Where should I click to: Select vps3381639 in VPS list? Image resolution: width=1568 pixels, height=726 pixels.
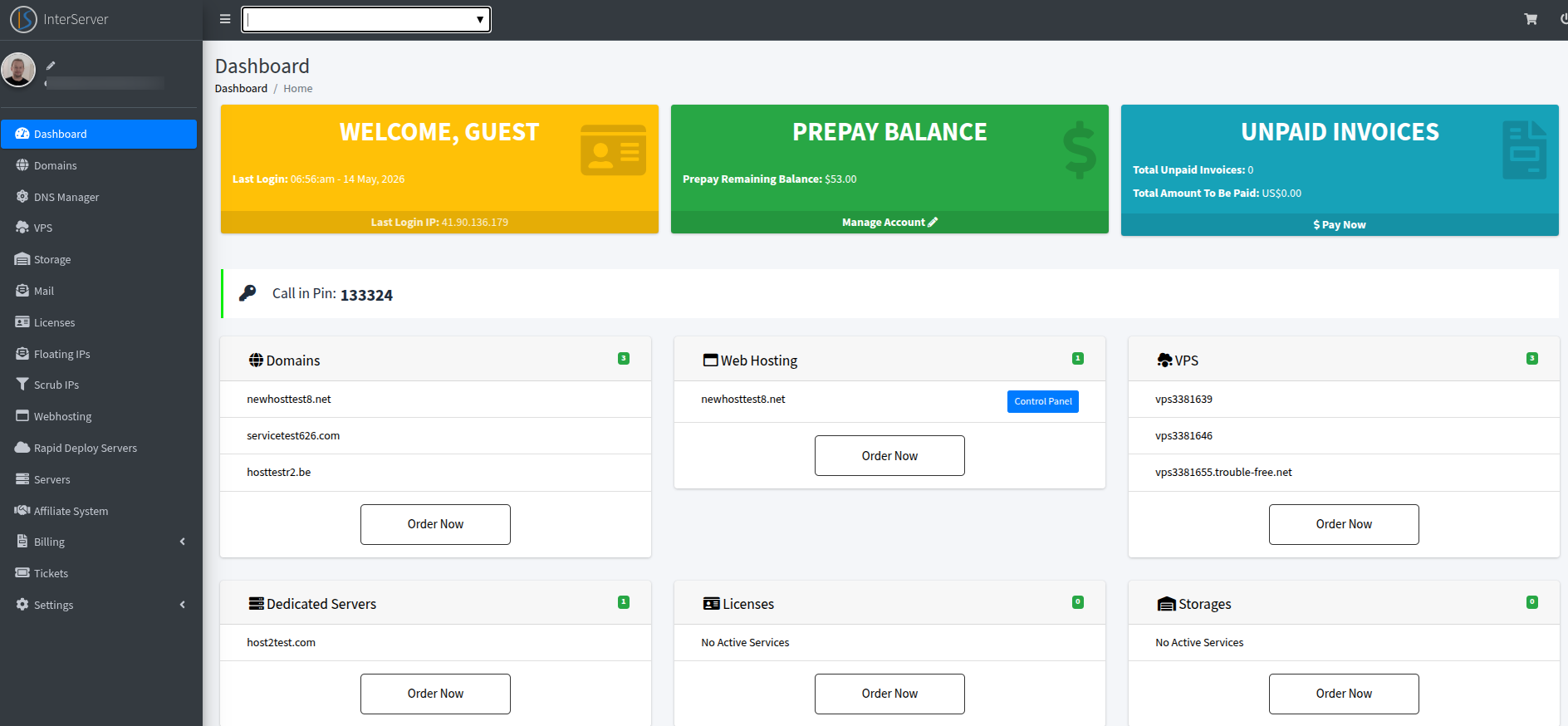pyautogui.click(x=1183, y=399)
